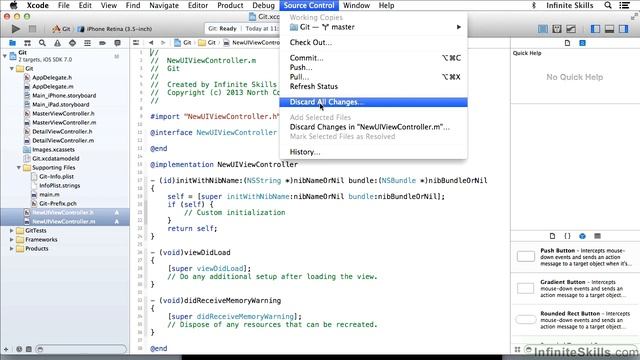Open Spotlight search
Screen dimensions: 640x360
pos(608,5)
